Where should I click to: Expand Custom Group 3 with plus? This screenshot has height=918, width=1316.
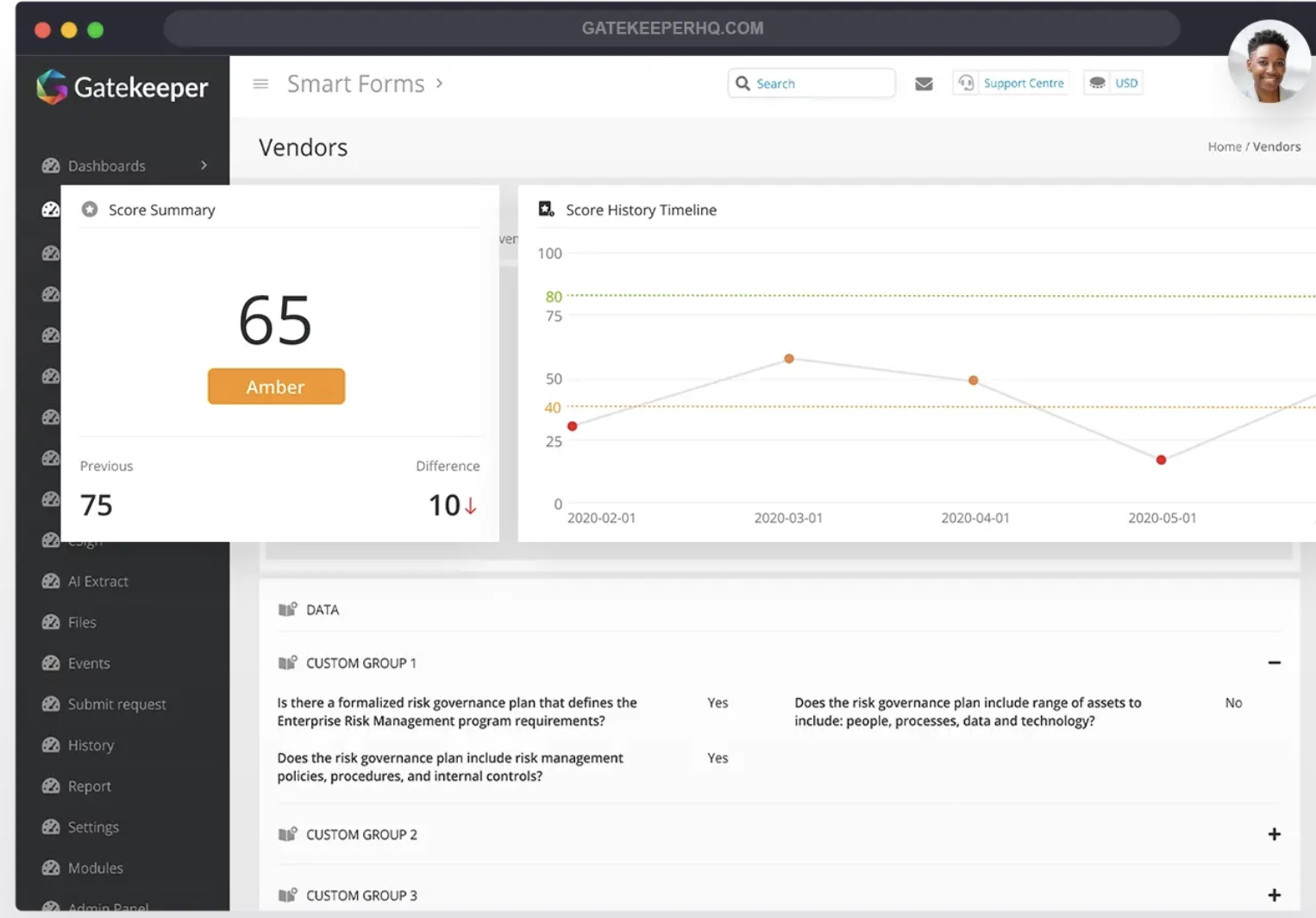click(x=1274, y=895)
